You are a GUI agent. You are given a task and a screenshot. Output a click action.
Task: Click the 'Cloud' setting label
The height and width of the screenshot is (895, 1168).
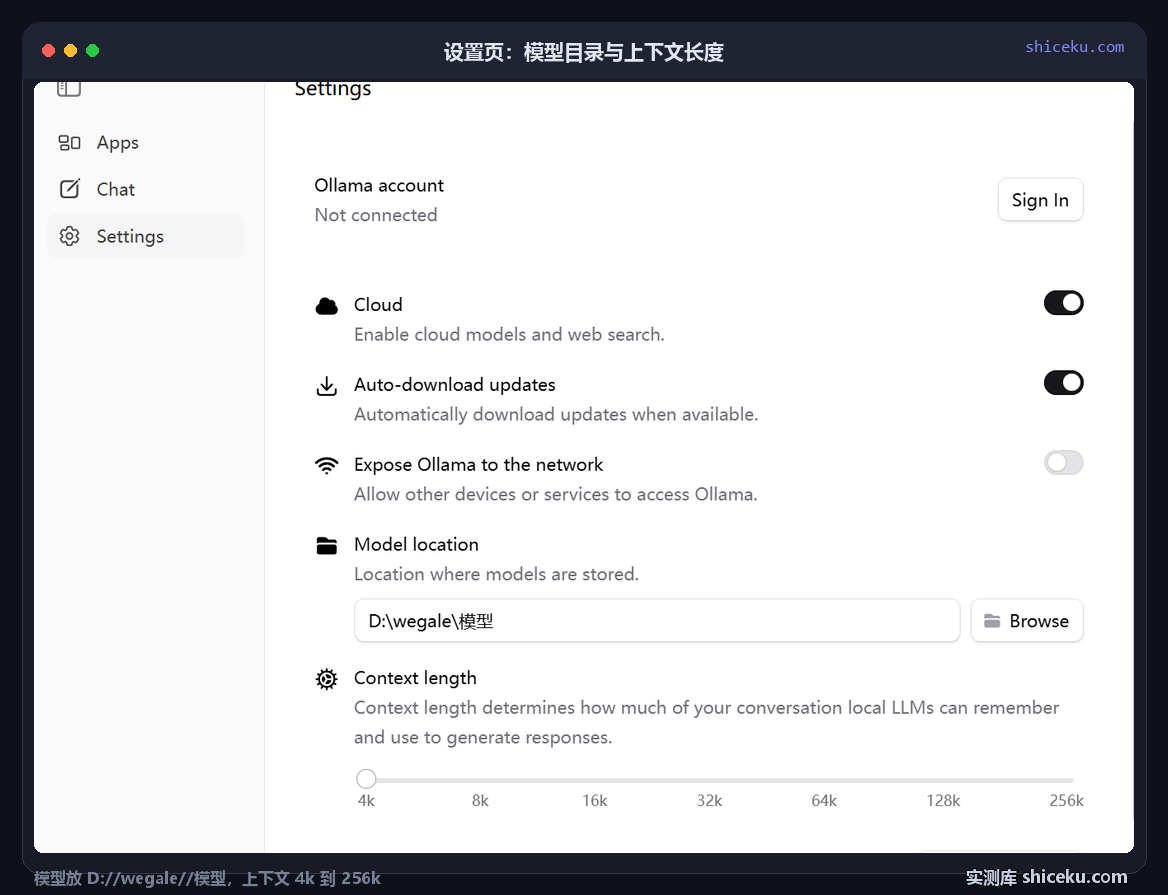click(x=378, y=305)
